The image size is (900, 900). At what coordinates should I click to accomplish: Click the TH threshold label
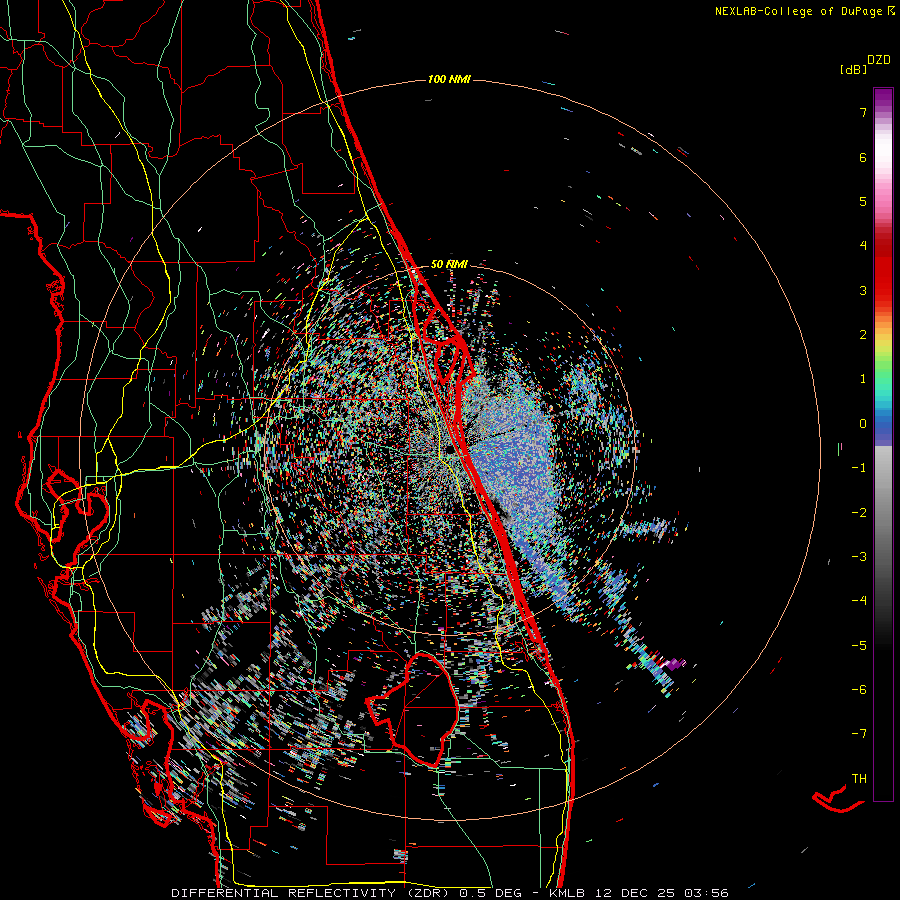[859, 779]
